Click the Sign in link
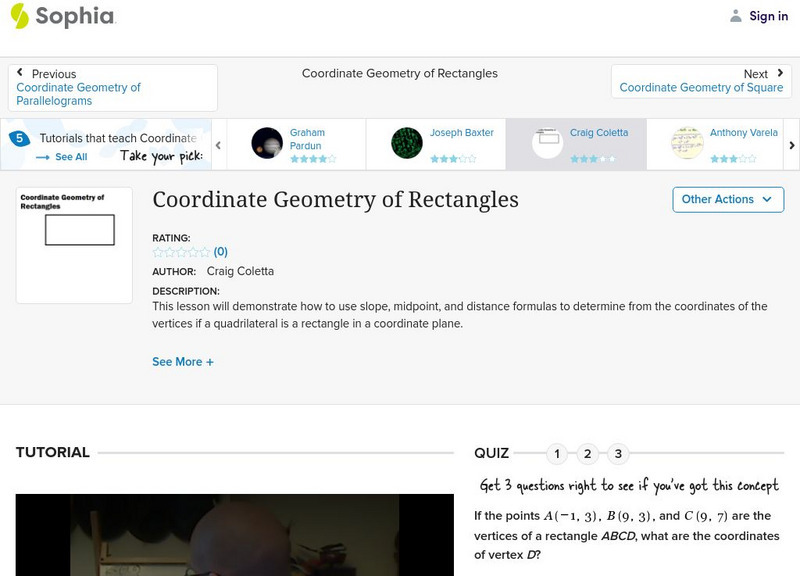The image size is (800, 576). [768, 16]
